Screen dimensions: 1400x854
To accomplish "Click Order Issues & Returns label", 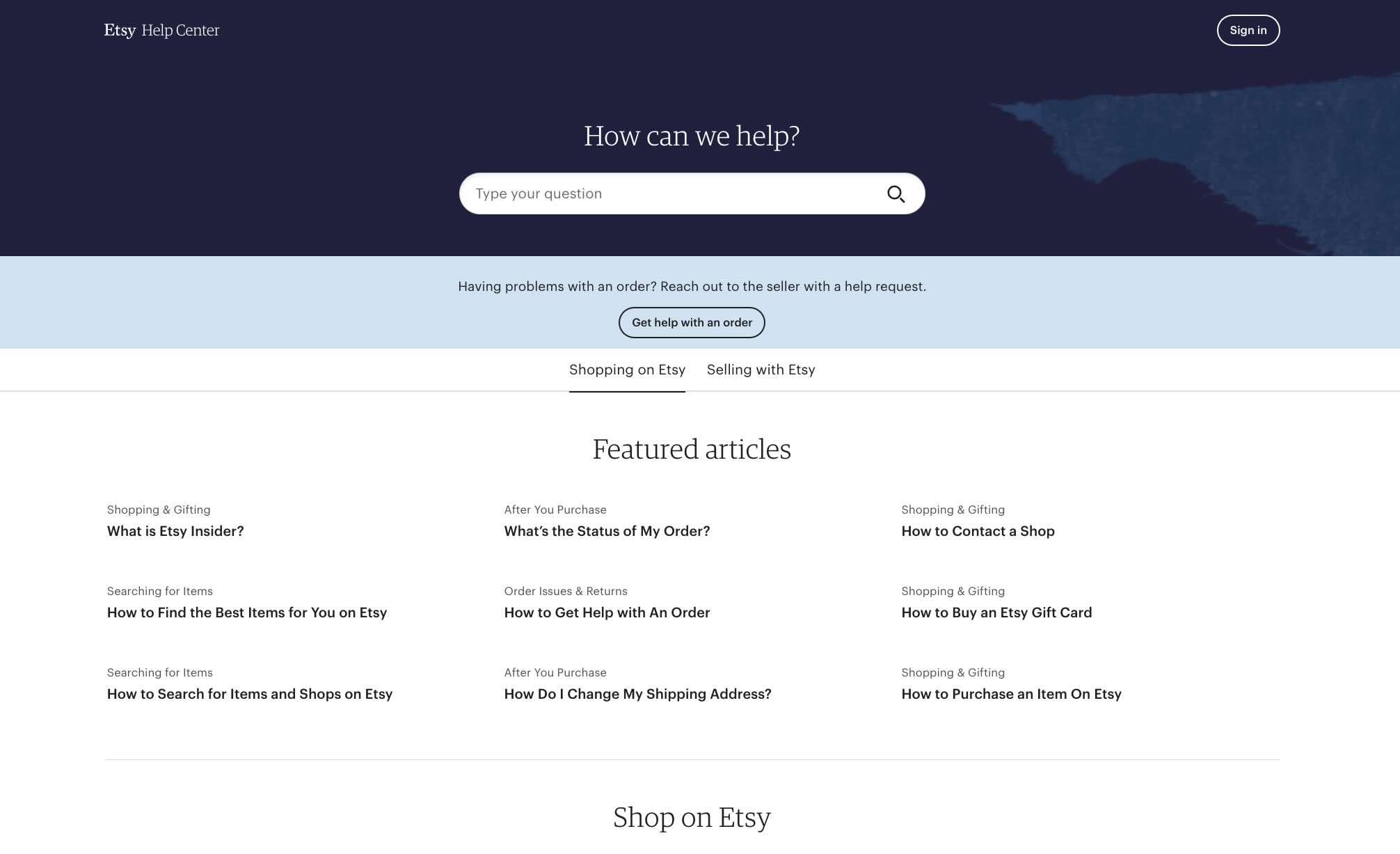I will 566,591.
